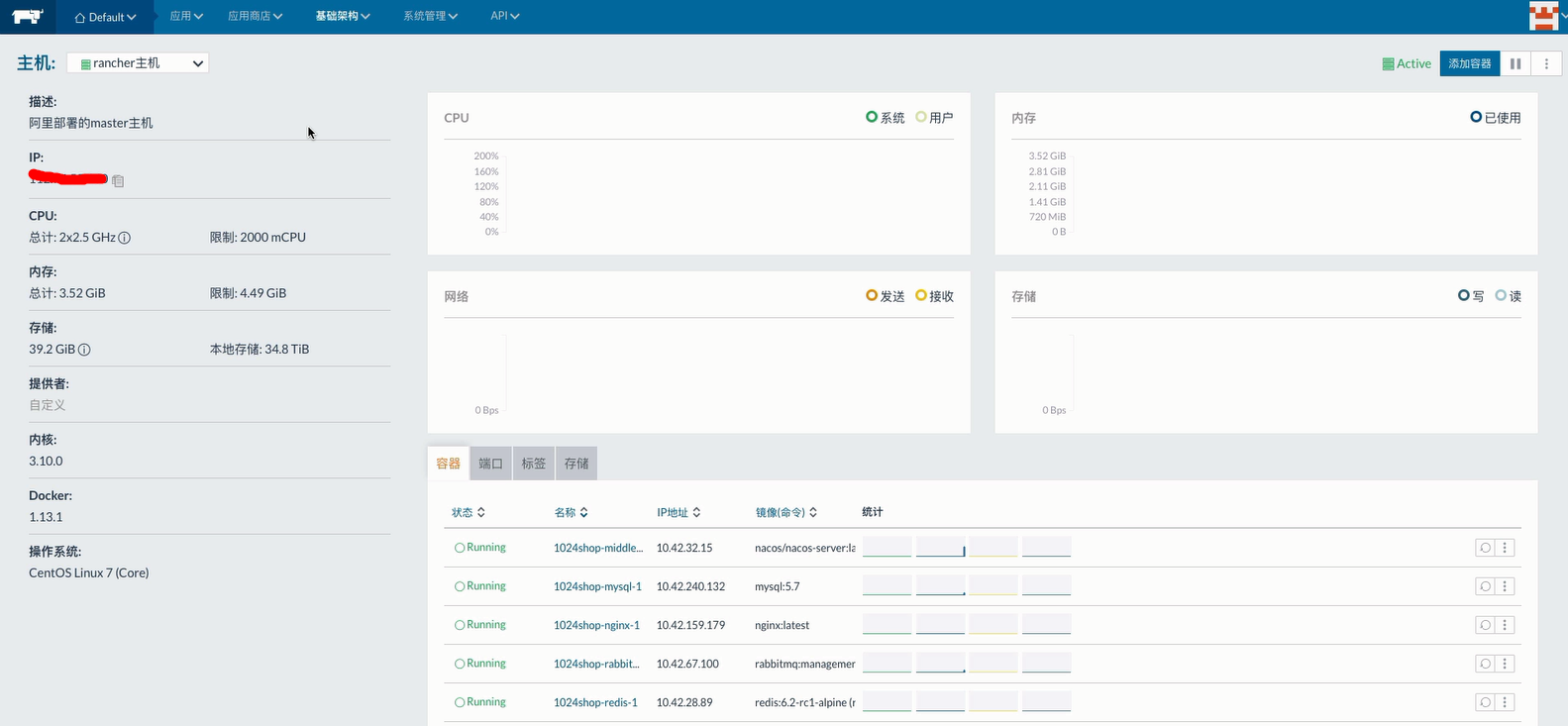Screen dimensions: 1568x726
Task: Restart the 1024shop-nginx-1 container
Action: [x=1485, y=625]
